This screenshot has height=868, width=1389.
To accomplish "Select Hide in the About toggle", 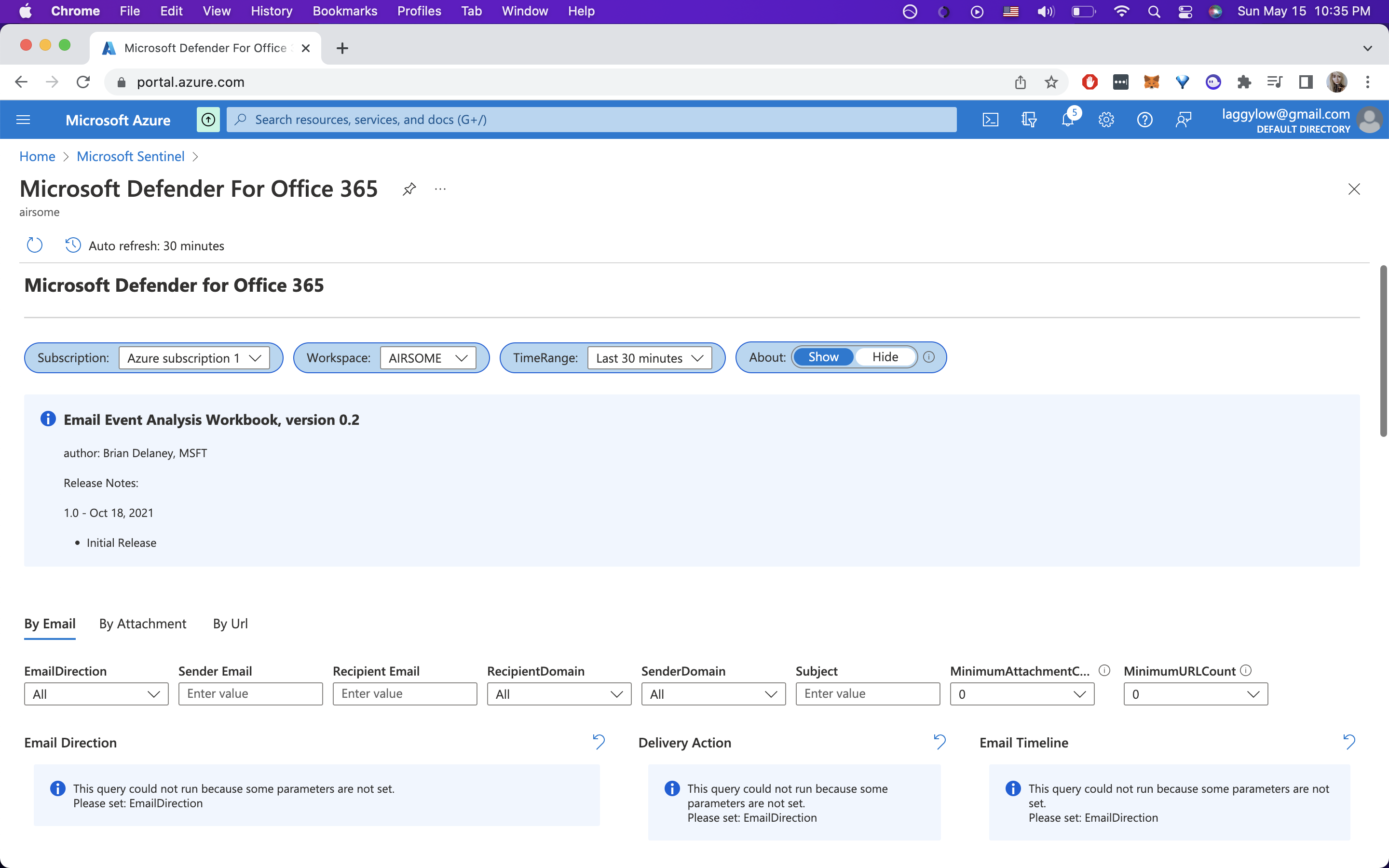I will tap(885, 357).
